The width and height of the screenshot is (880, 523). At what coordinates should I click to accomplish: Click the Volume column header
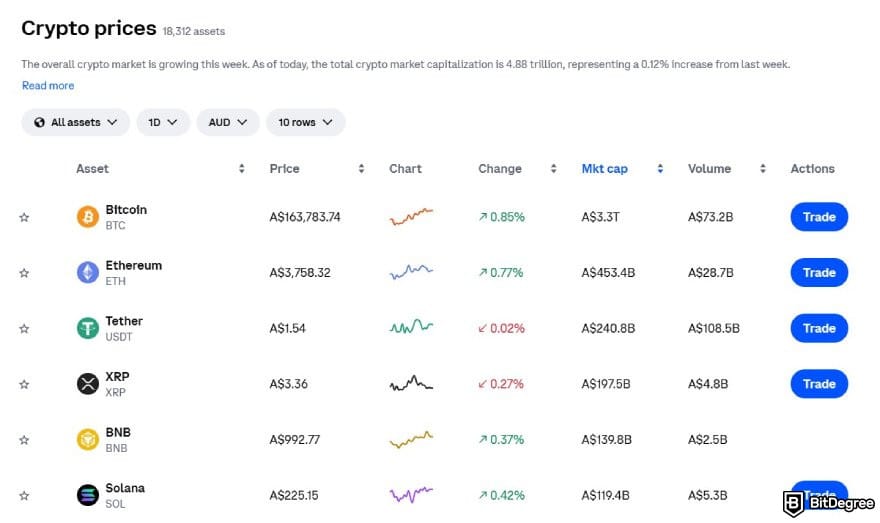click(x=709, y=168)
